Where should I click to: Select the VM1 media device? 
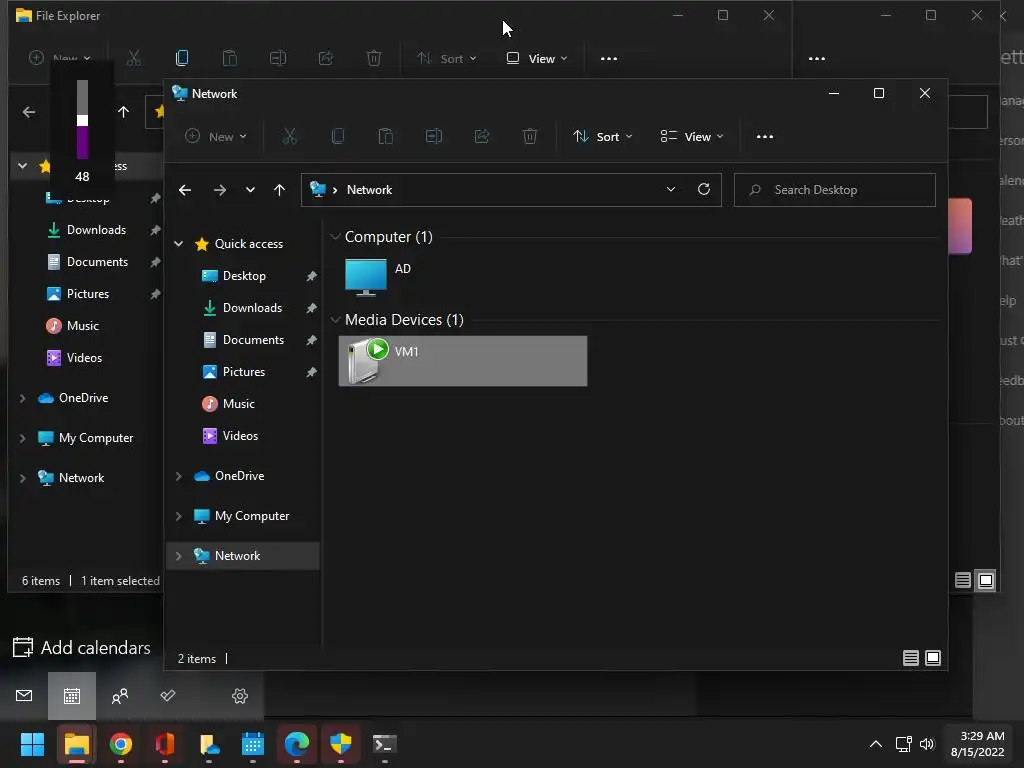pos(463,361)
